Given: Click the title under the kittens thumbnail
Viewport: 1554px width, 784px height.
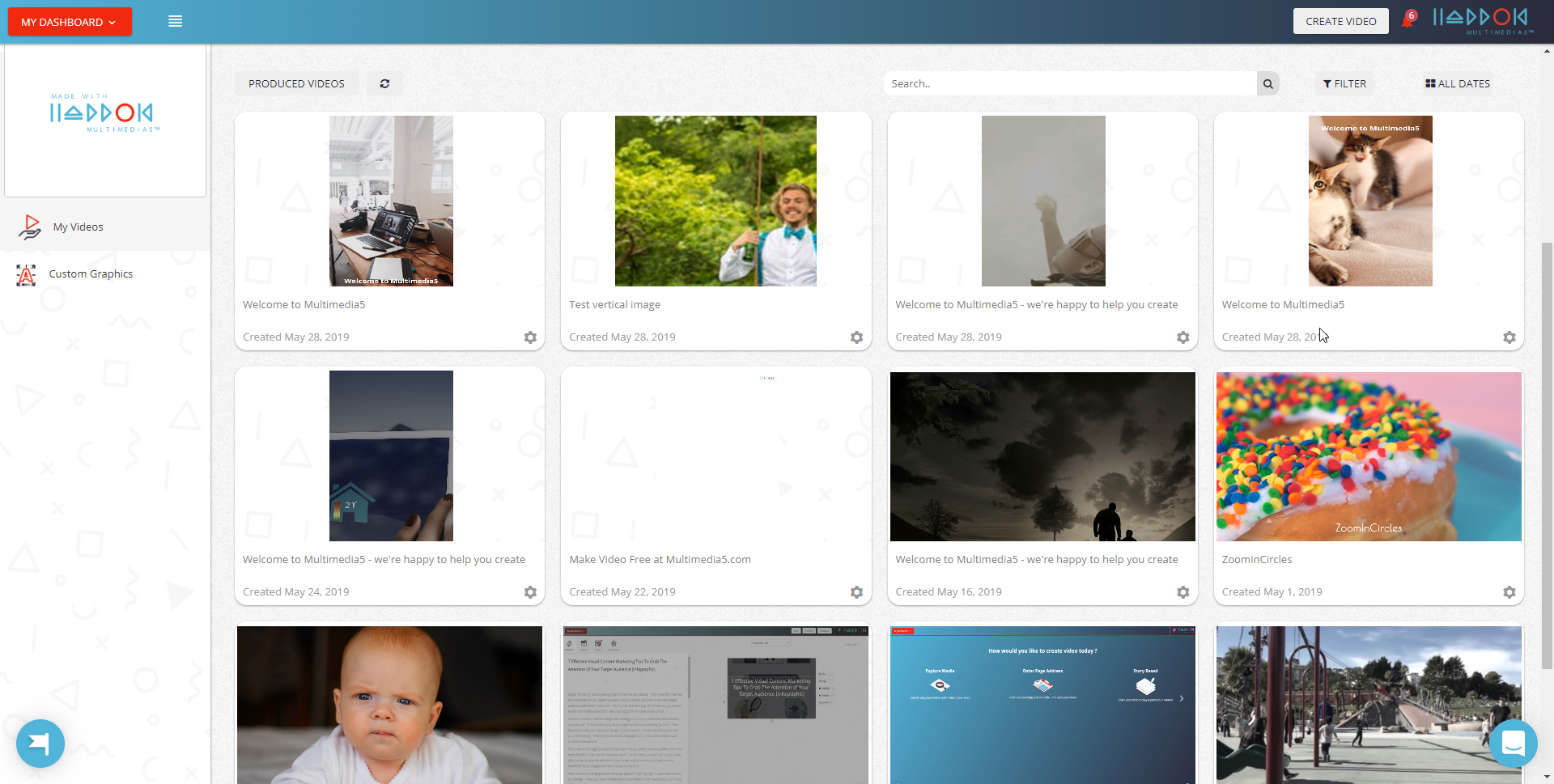Looking at the screenshot, I should (1283, 305).
